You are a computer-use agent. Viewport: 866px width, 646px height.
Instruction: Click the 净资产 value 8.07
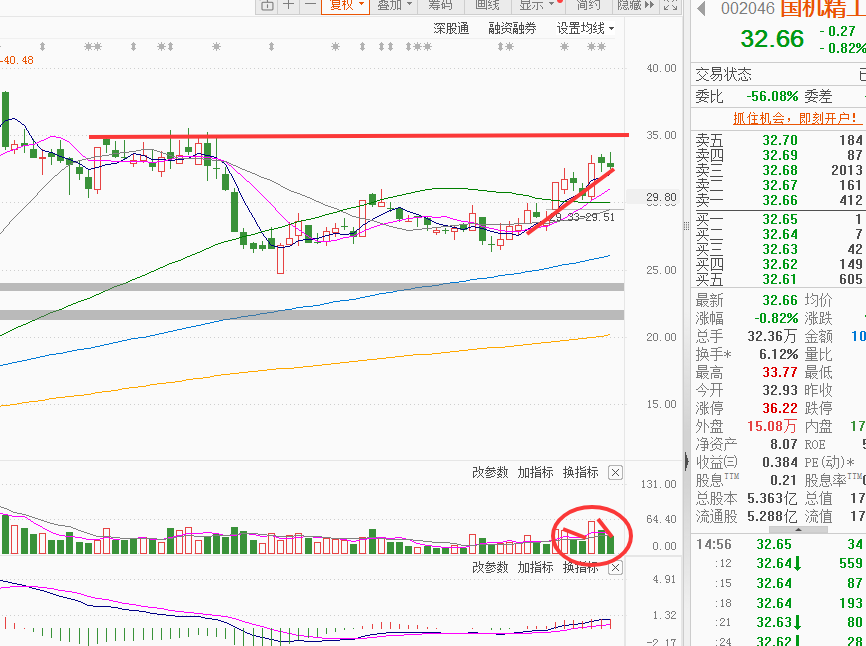pyautogui.click(x=784, y=444)
